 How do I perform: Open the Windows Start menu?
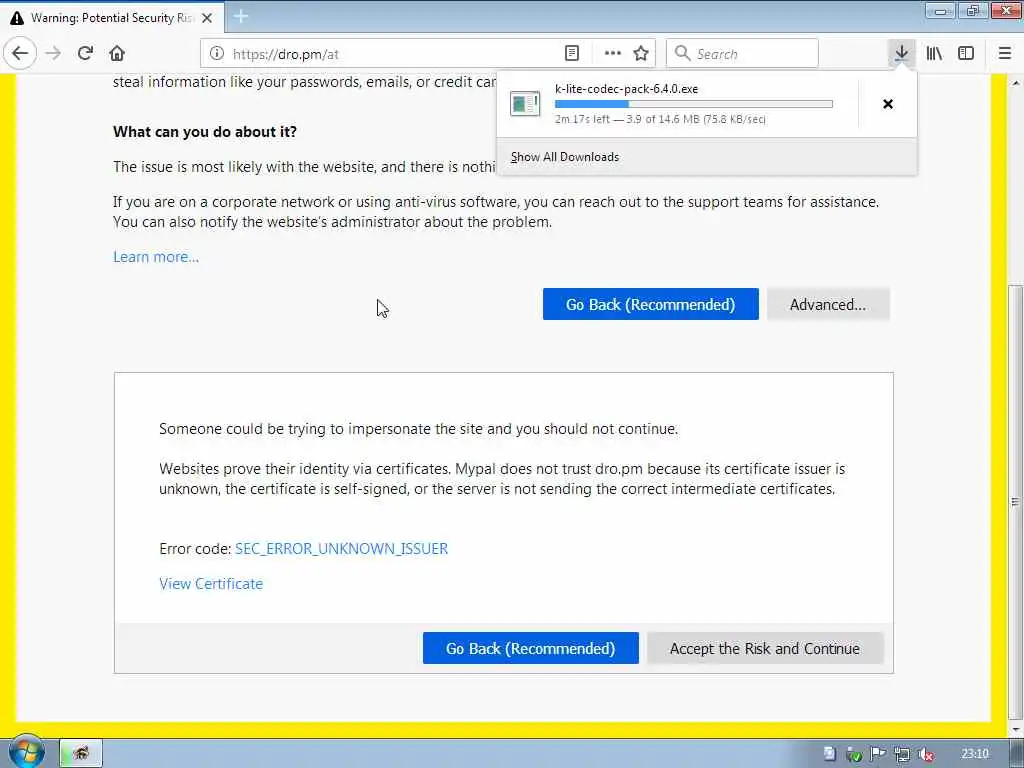coord(27,751)
